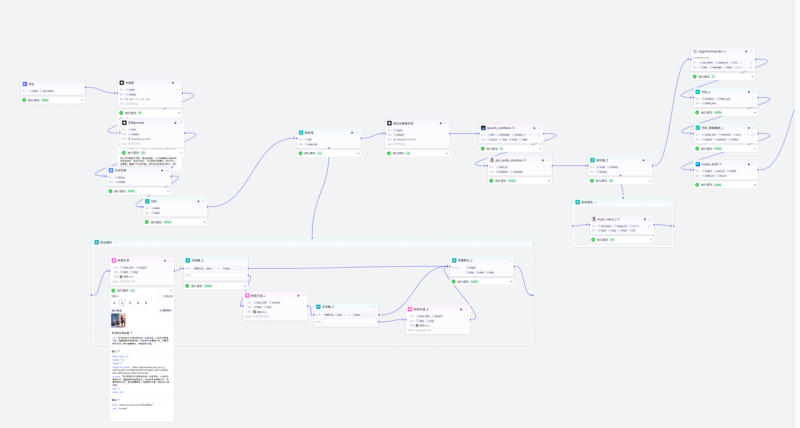The height and width of the screenshot is (428, 800).
Task: Click the play icon on the alignTextToAudio node
Action: (x=746, y=52)
